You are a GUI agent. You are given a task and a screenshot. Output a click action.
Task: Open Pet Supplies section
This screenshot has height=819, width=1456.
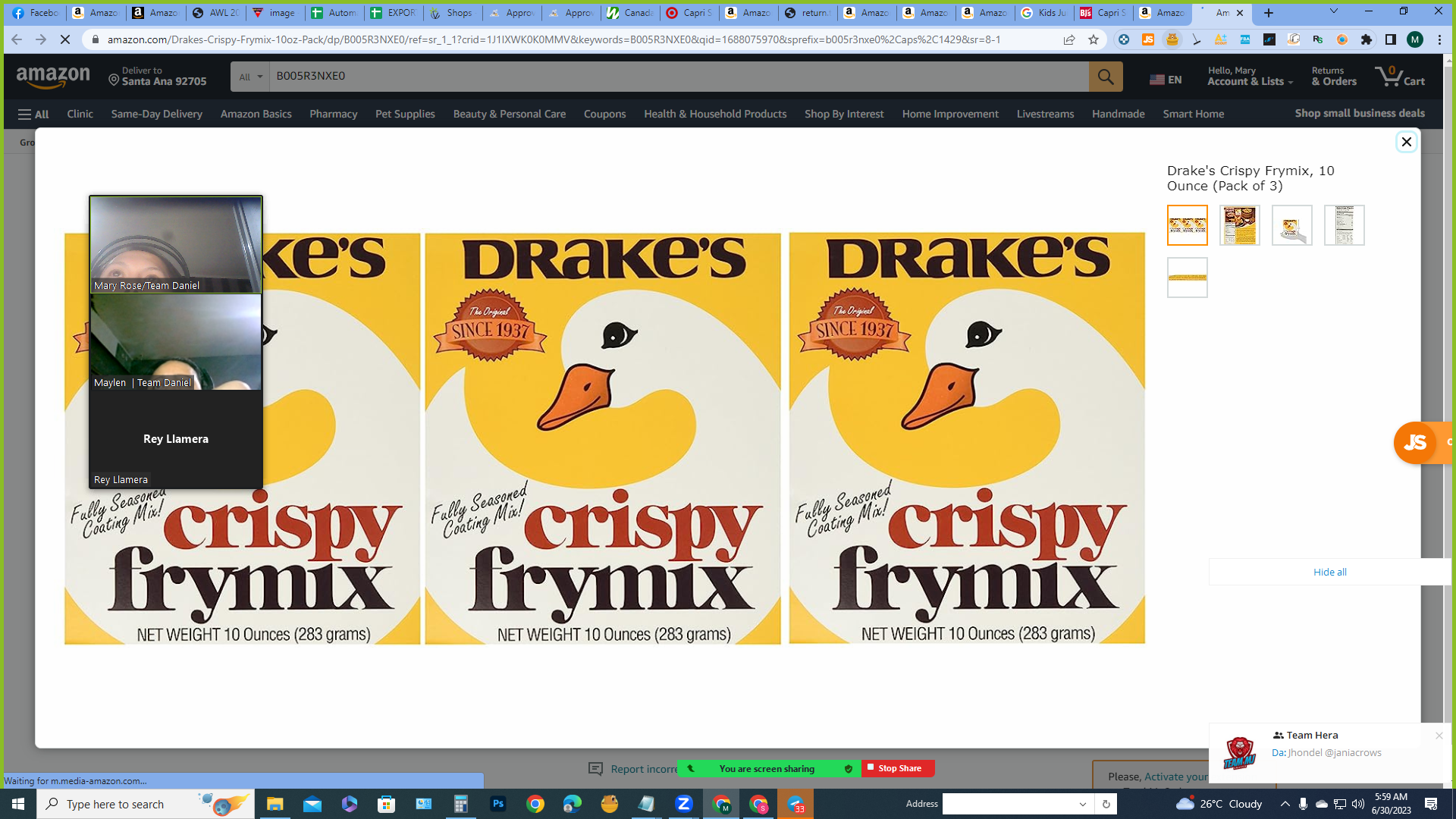click(405, 114)
